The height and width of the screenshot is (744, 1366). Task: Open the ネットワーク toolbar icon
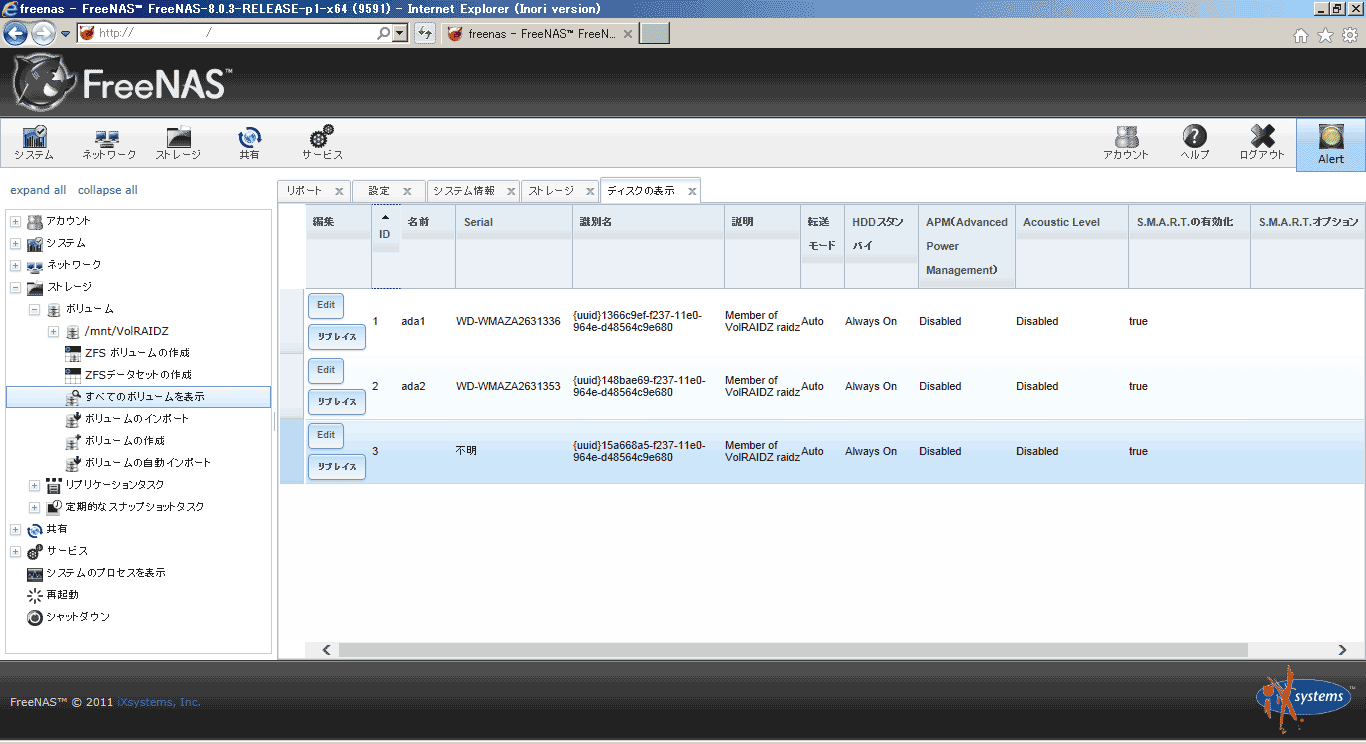pyautogui.click(x=108, y=143)
